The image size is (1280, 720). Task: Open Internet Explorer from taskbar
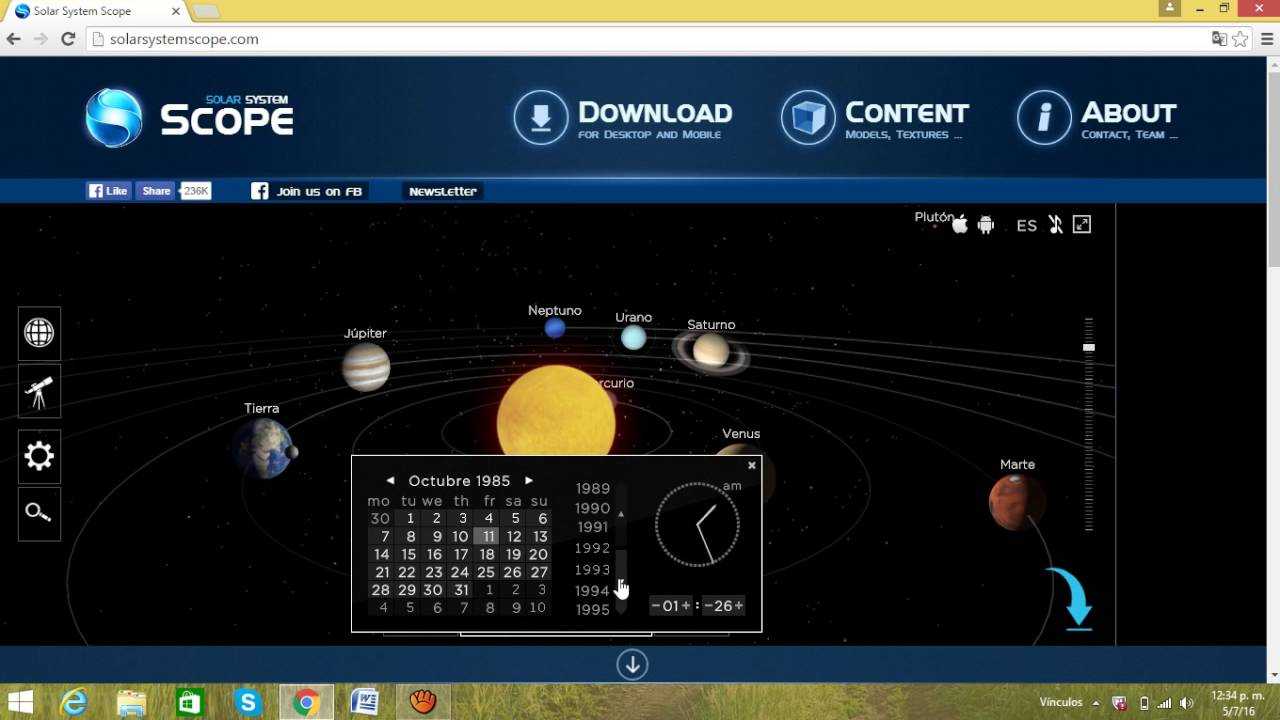click(74, 702)
